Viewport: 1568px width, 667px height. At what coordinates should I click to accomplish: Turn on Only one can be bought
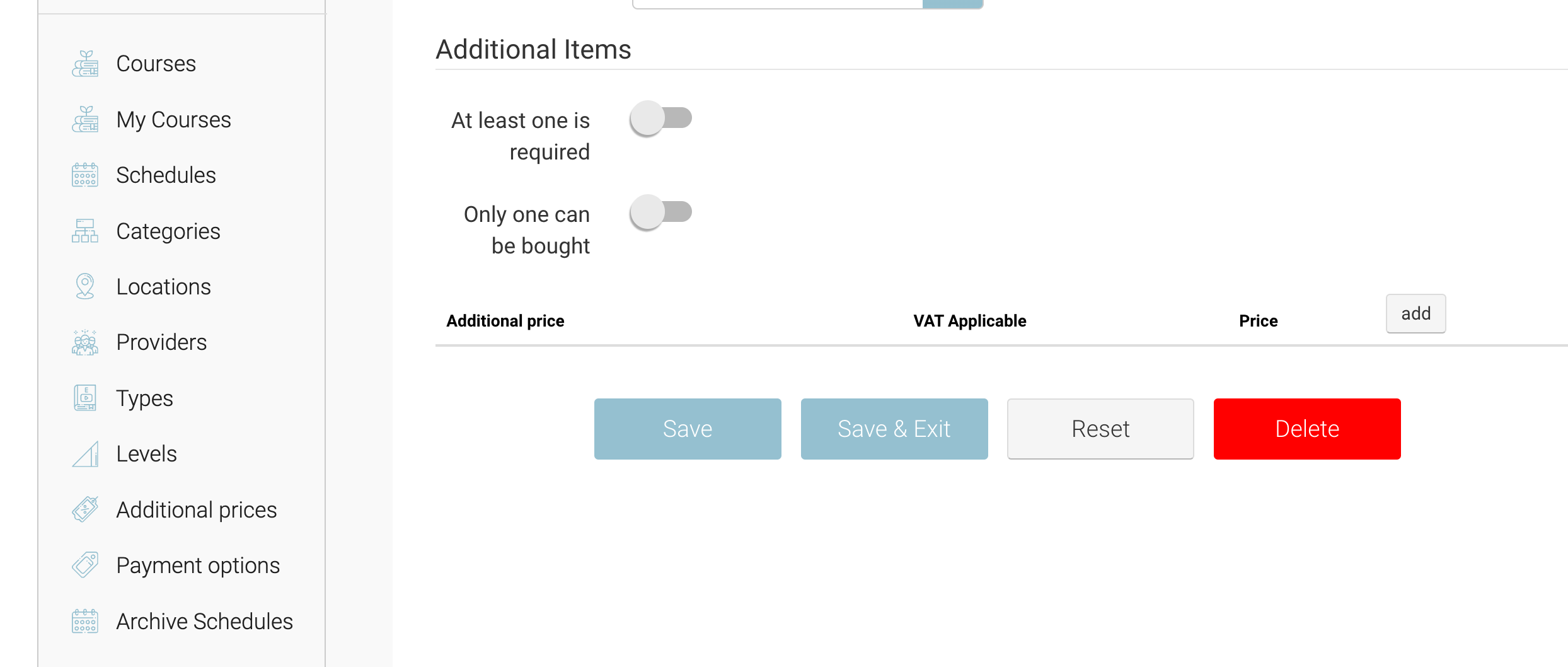[x=661, y=212]
